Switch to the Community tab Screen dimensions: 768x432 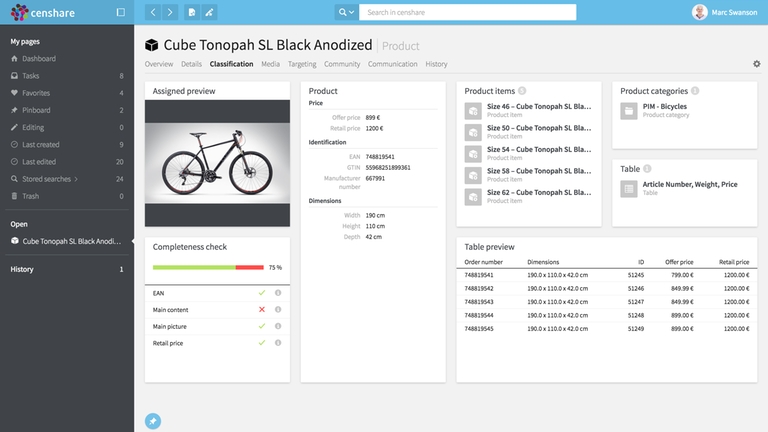pyautogui.click(x=342, y=64)
